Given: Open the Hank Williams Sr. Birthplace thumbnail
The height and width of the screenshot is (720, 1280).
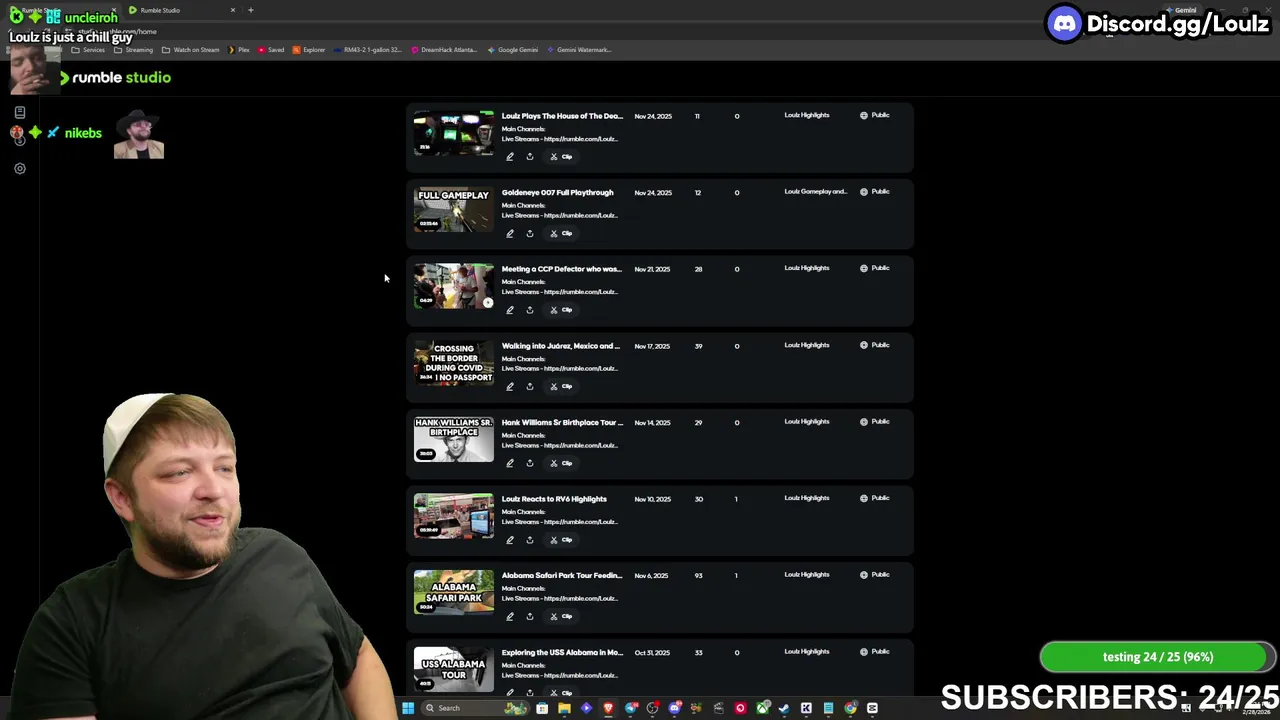Looking at the screenshot, I should [x=454, y=440].
